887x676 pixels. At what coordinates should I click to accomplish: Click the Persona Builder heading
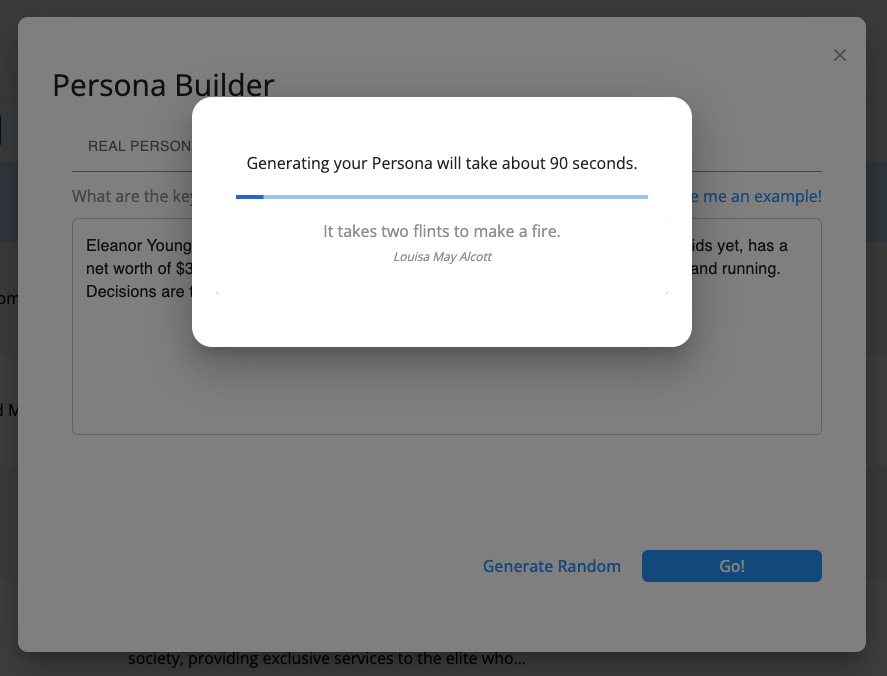163,85
